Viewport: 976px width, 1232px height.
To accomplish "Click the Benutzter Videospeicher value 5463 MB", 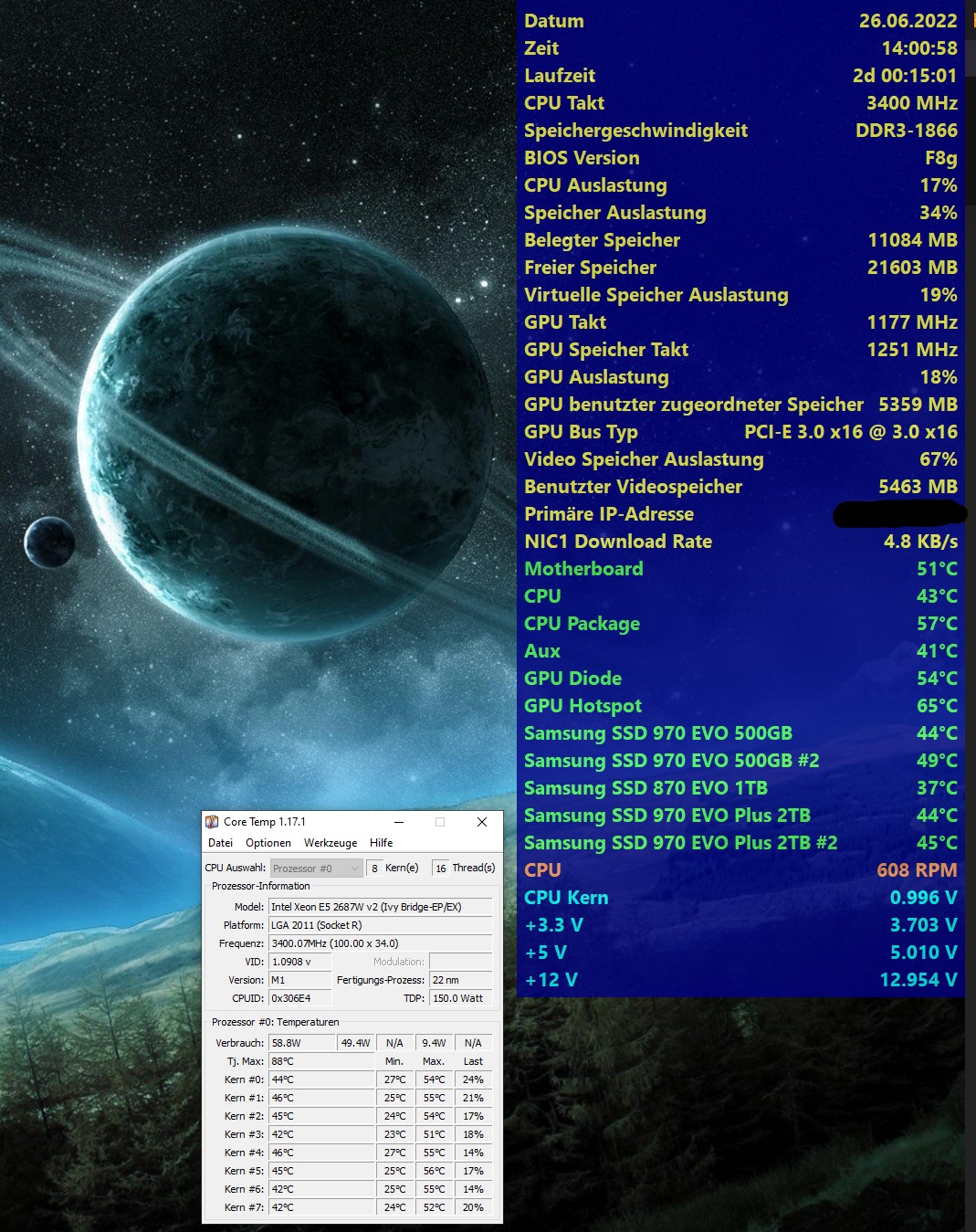I will click(918, 487).
